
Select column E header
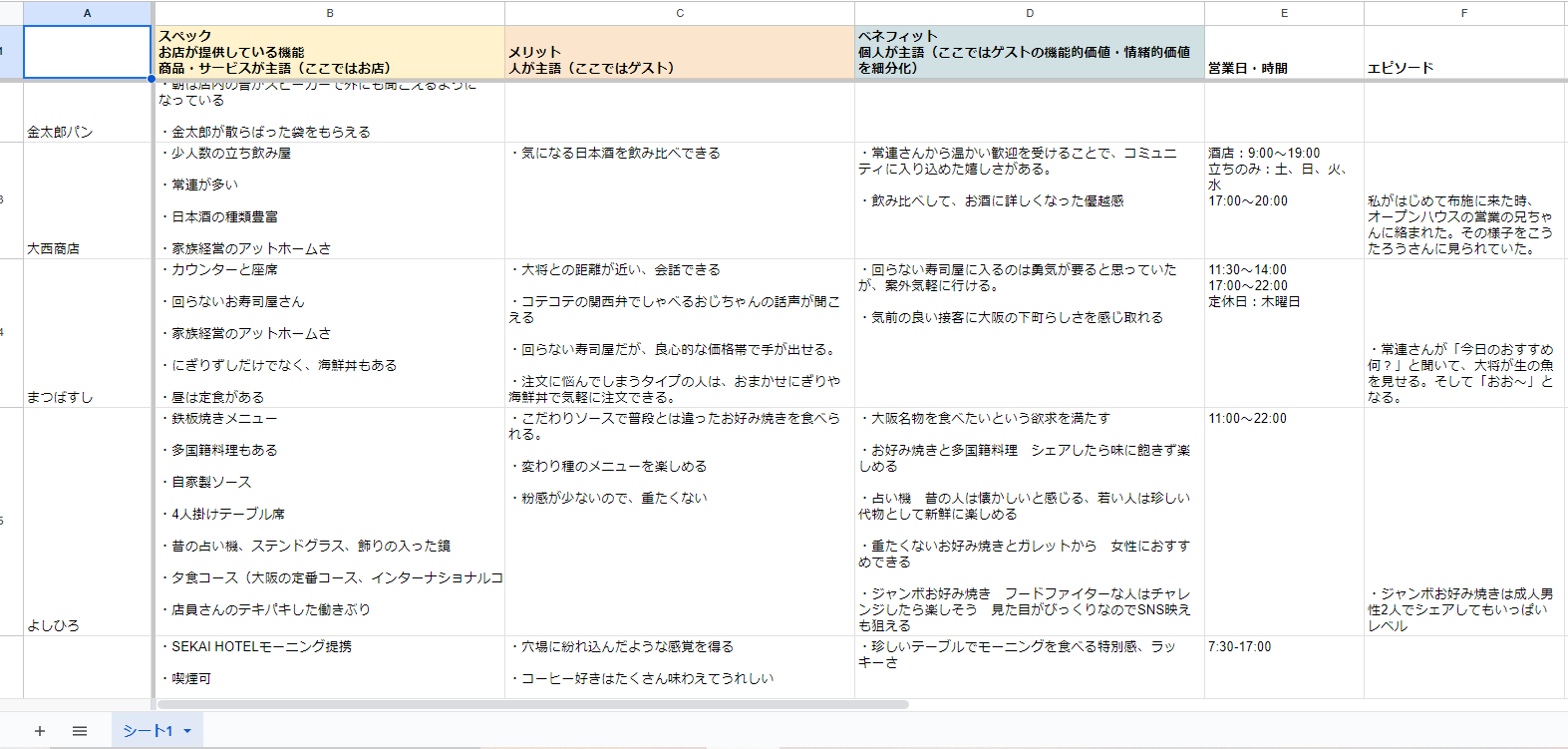1284,13
